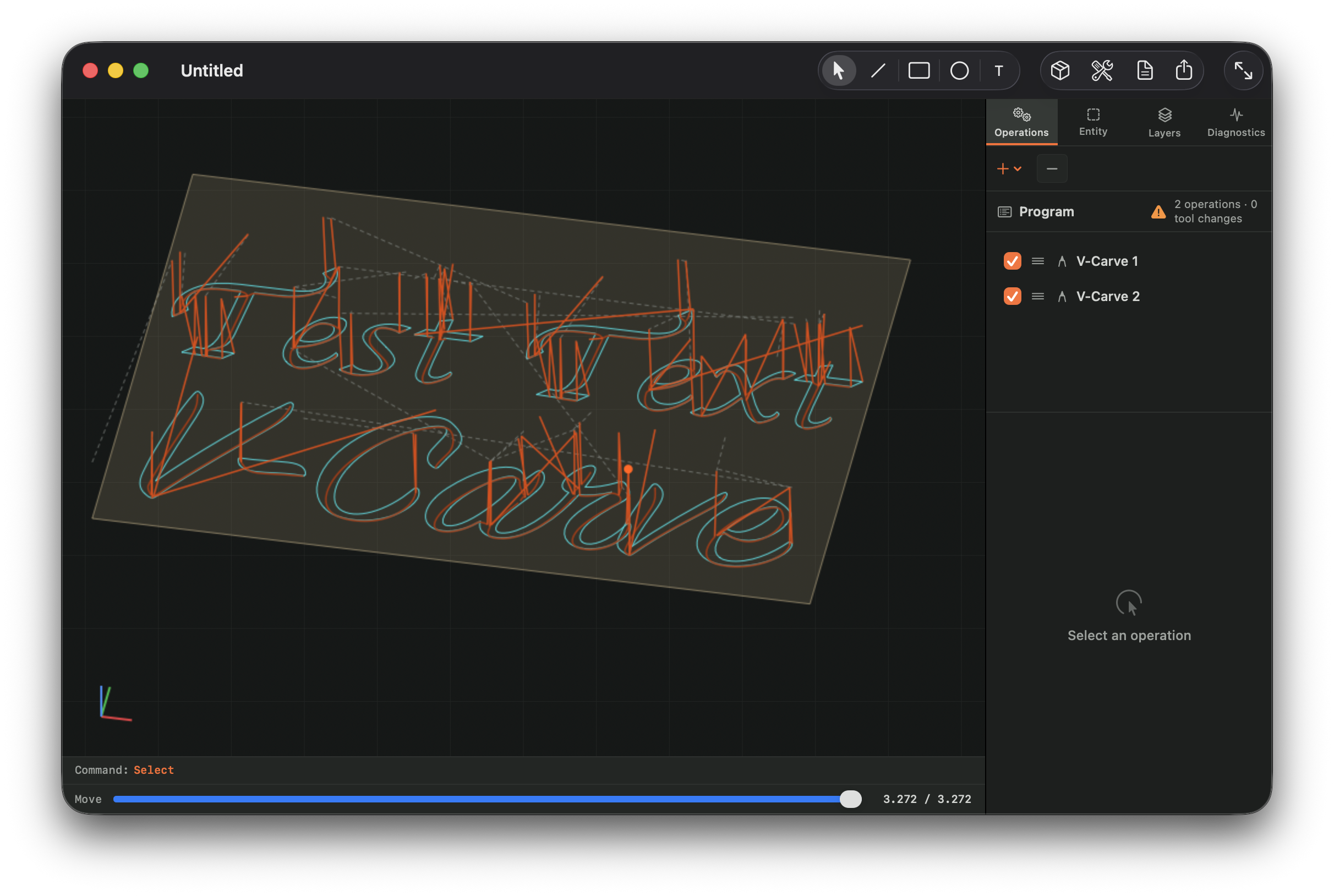Click the 'Select' command text
The height and width of the screenshot is (896, 1334).
point(154,770)
